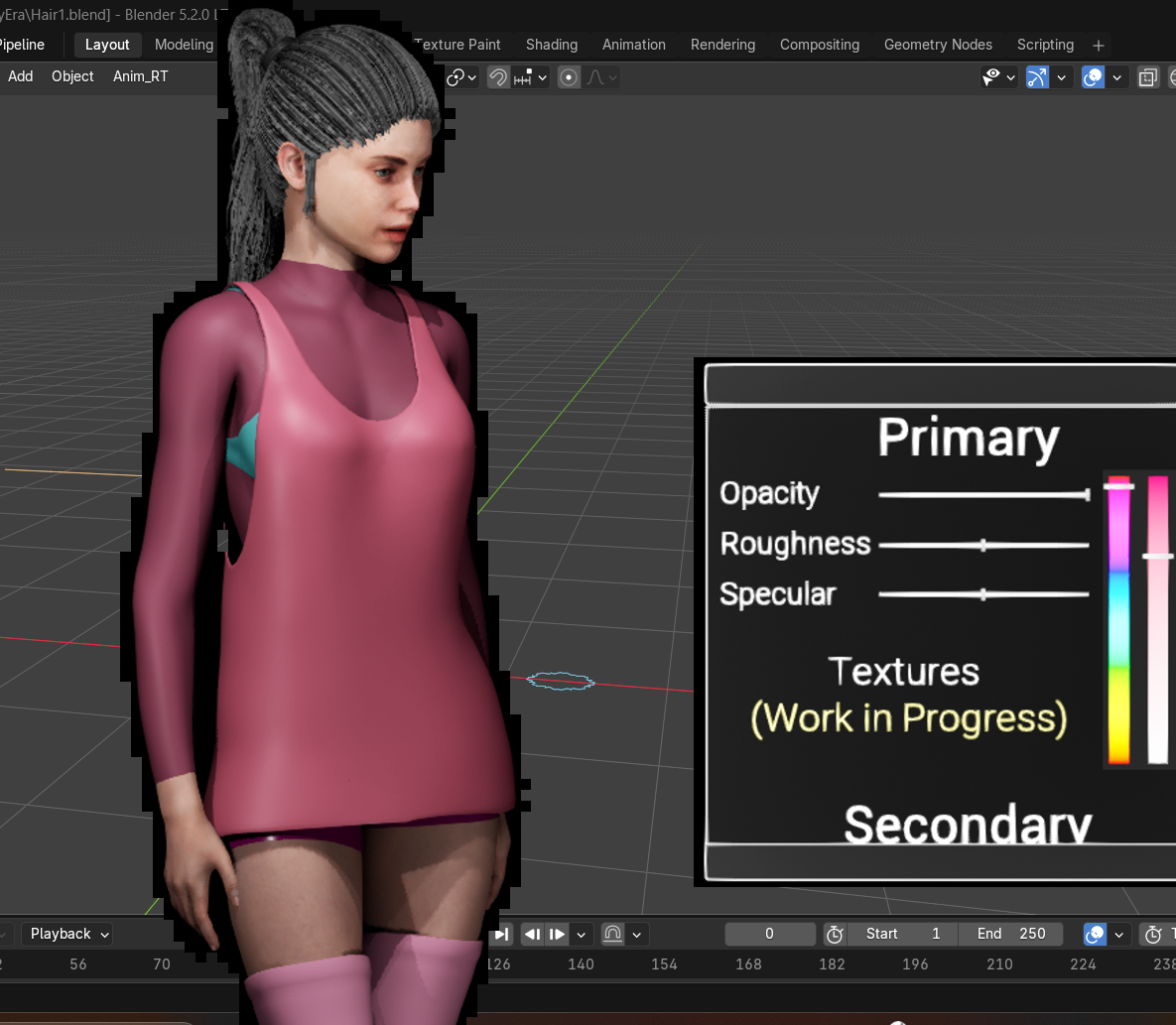This screenshot has height=1025, width=1176.
Task: Click the Primary heading in the panel
Action: (969, 438)
